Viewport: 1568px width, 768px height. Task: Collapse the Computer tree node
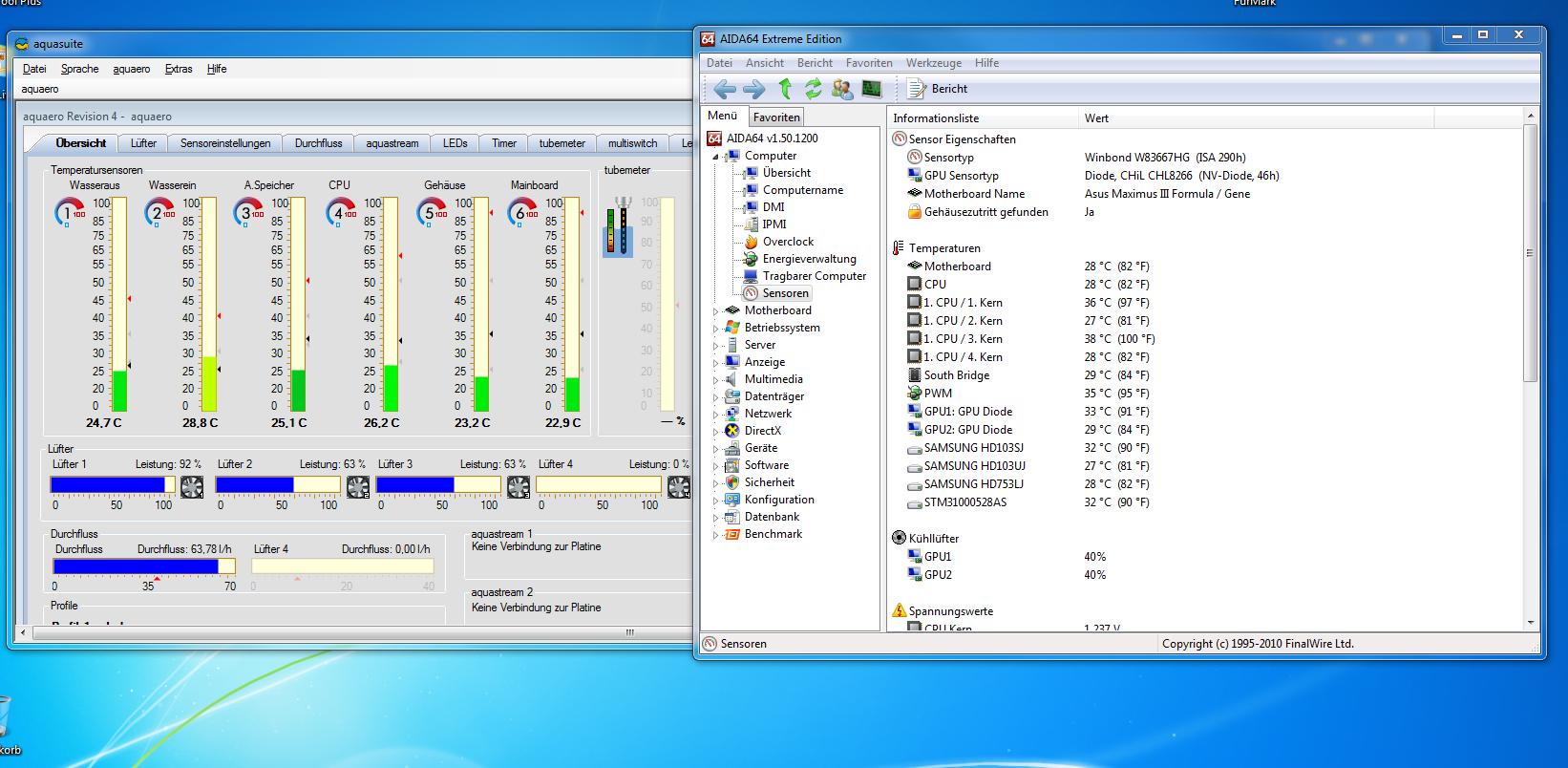pos(716,156)
